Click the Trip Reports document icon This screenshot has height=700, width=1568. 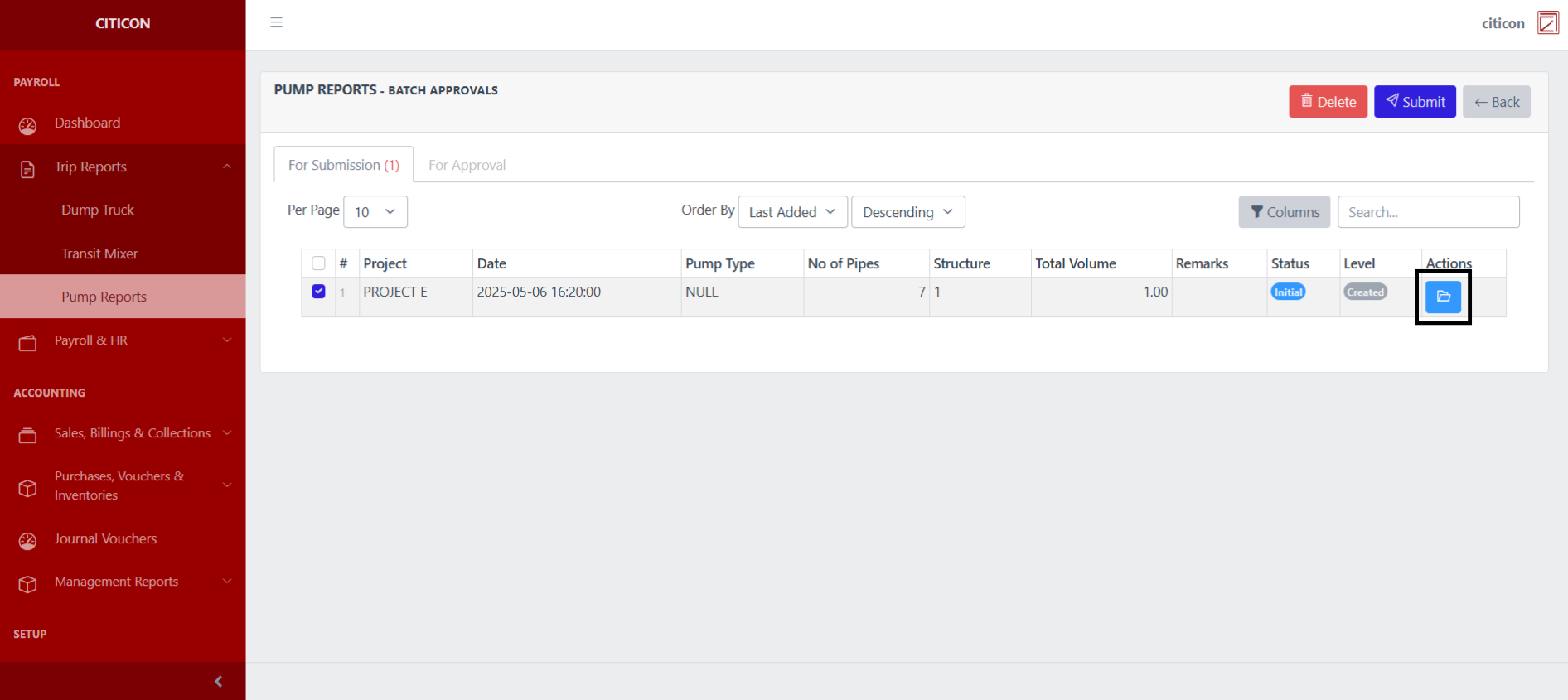(27, 169)
